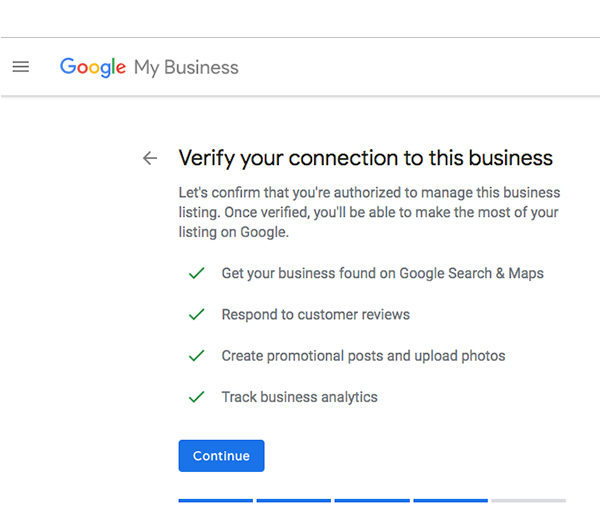The height and width of the screenshot is (523, 600).
Task: Click 'Verify your connection to this business' heading
Action: (x=365, y=158)
